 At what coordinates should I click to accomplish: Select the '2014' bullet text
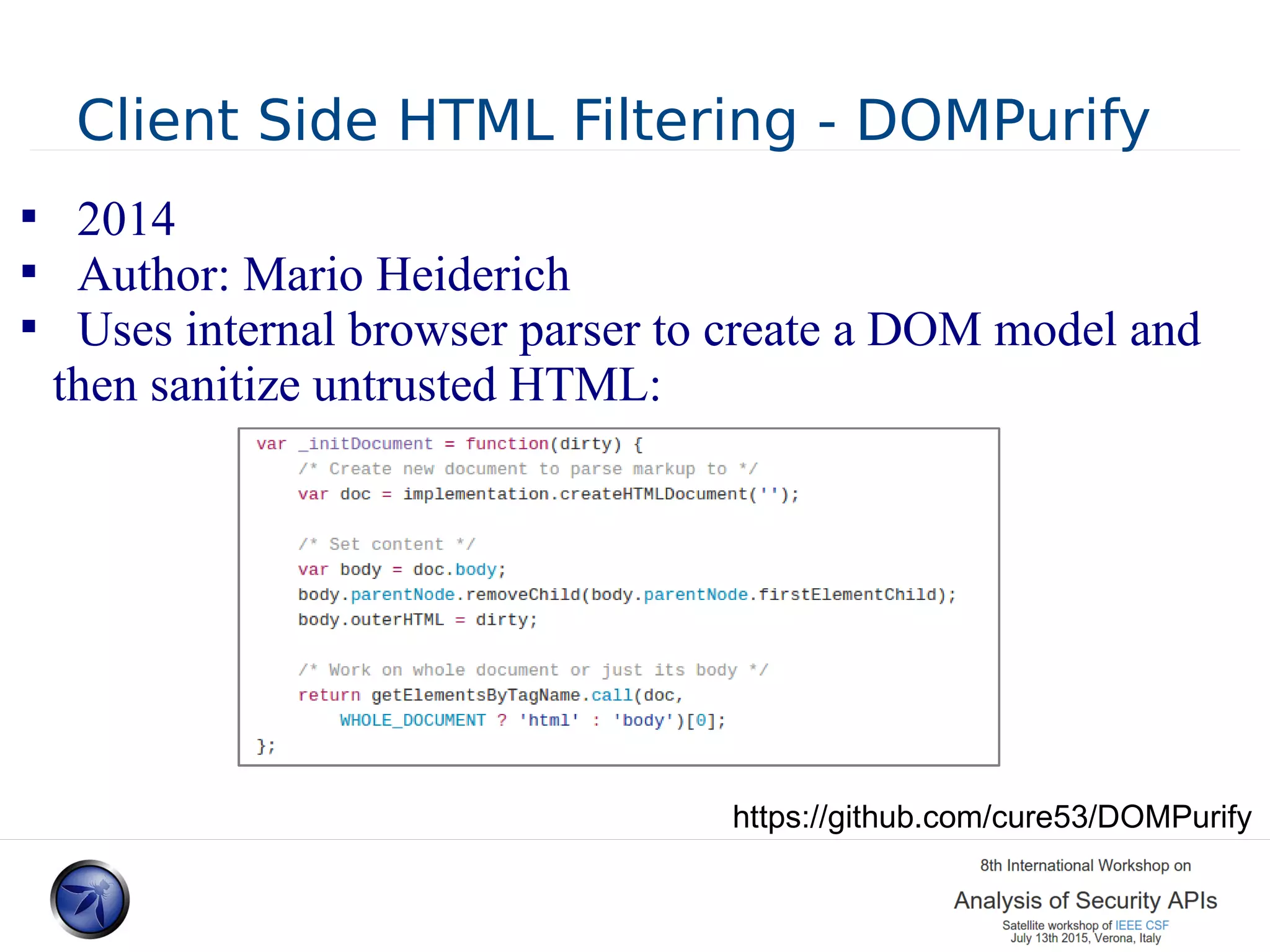(x=126, y=219)
